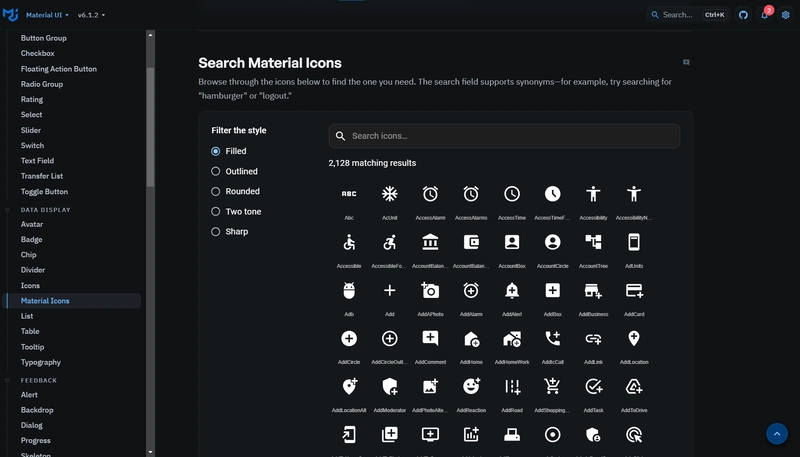The height and width of the screenshot is (457, 800).
Task: Collapse the Feedback section
Action: coord(38,380)
